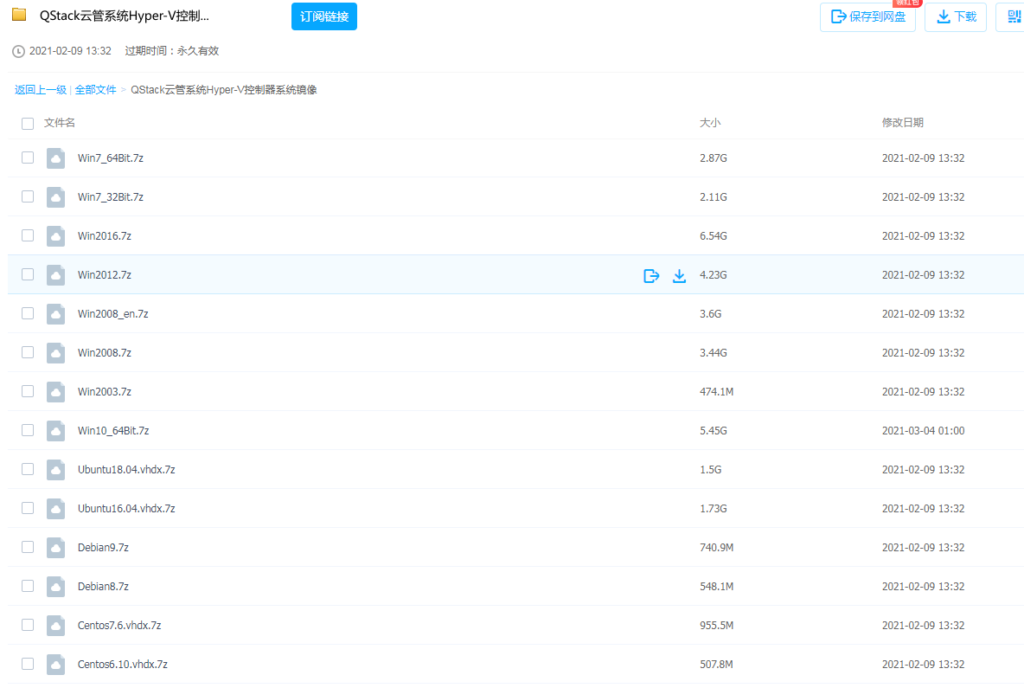Screen dimensions: 1024x688
Task: Check the box for Centos7.6.vhdx.7z
Action: tap(27, 625)
